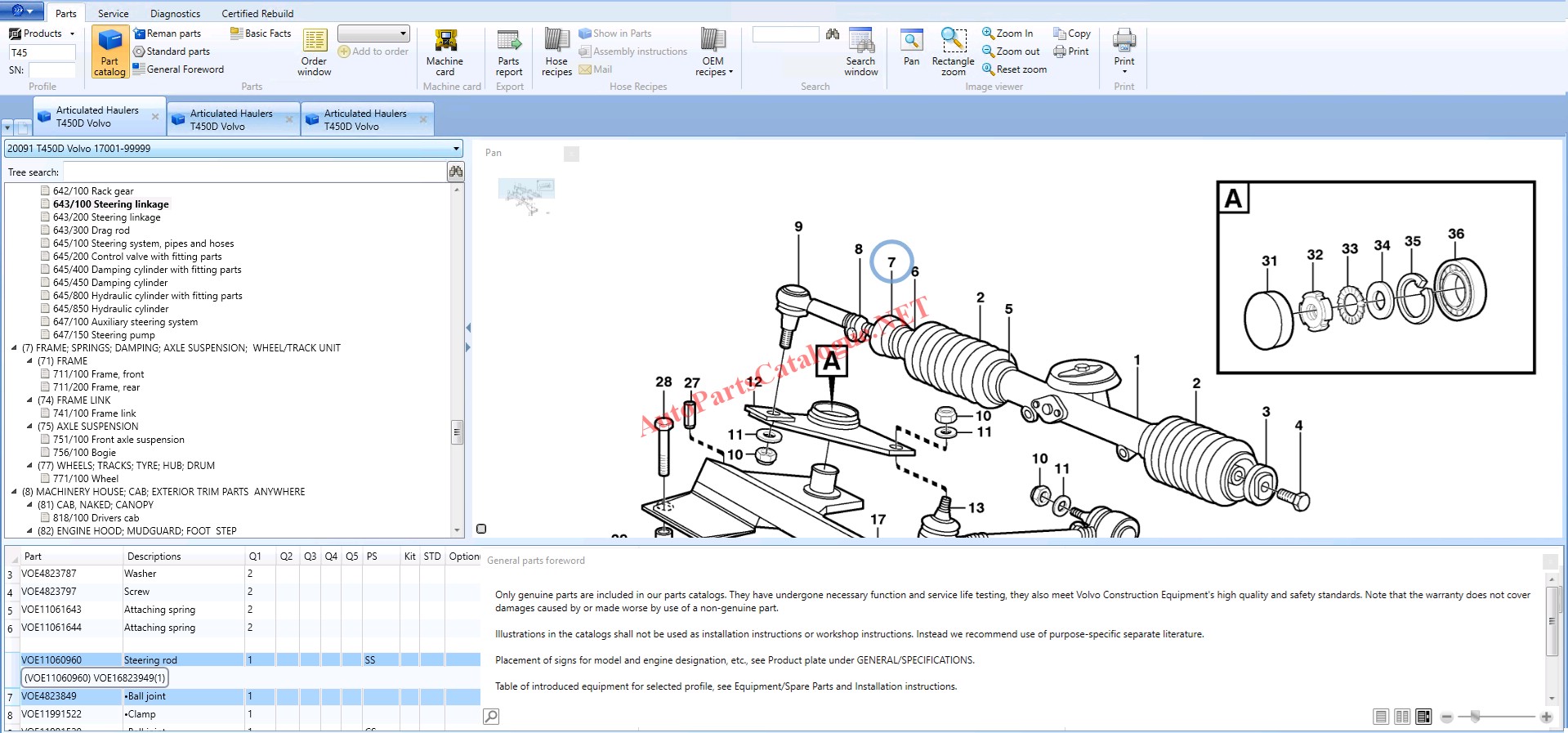Click the Print icon in ribbon
This screenshot has width=1568, height=733.
tap(1124, 47)
